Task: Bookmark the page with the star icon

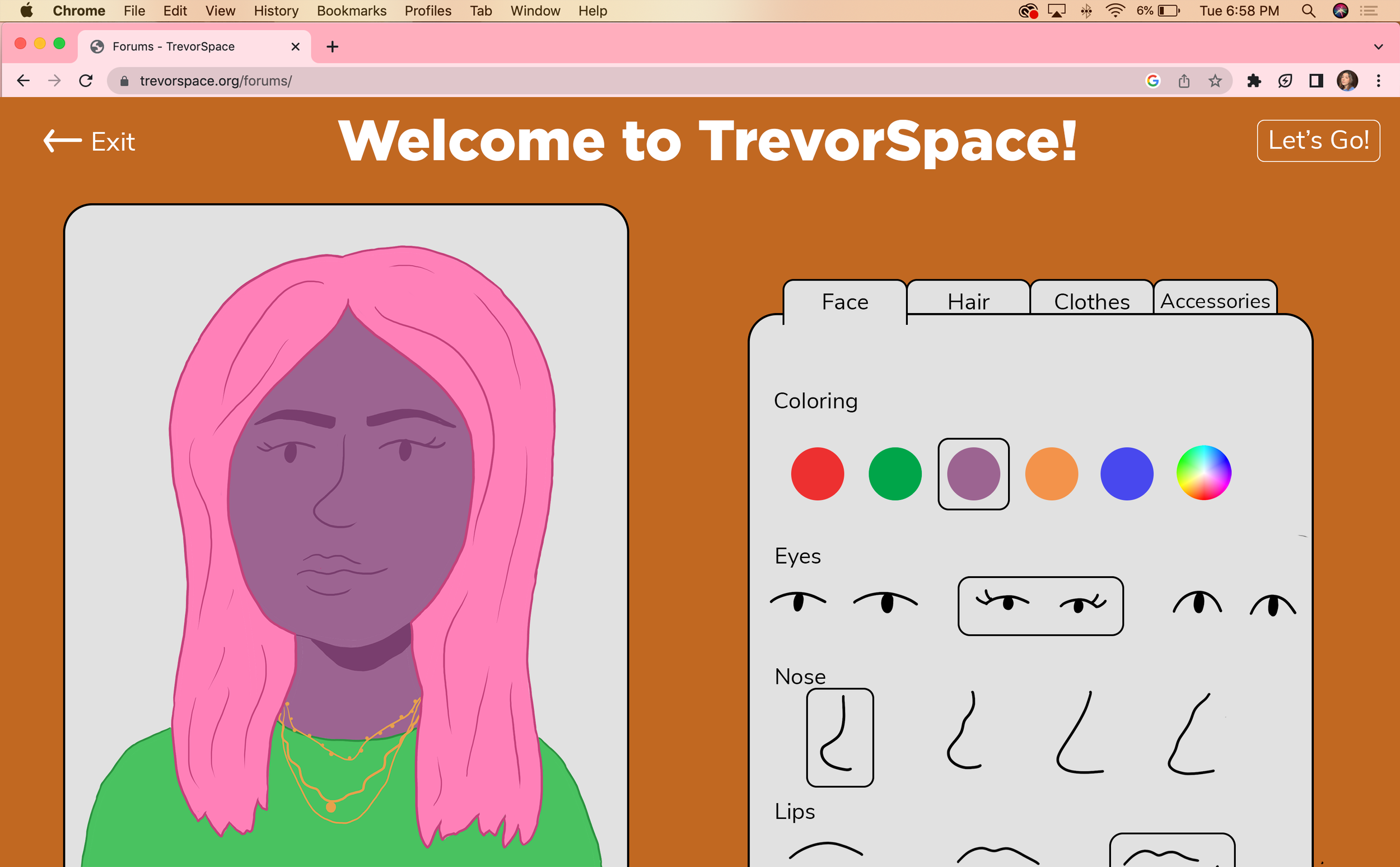Action: [x=1215, y=80]
